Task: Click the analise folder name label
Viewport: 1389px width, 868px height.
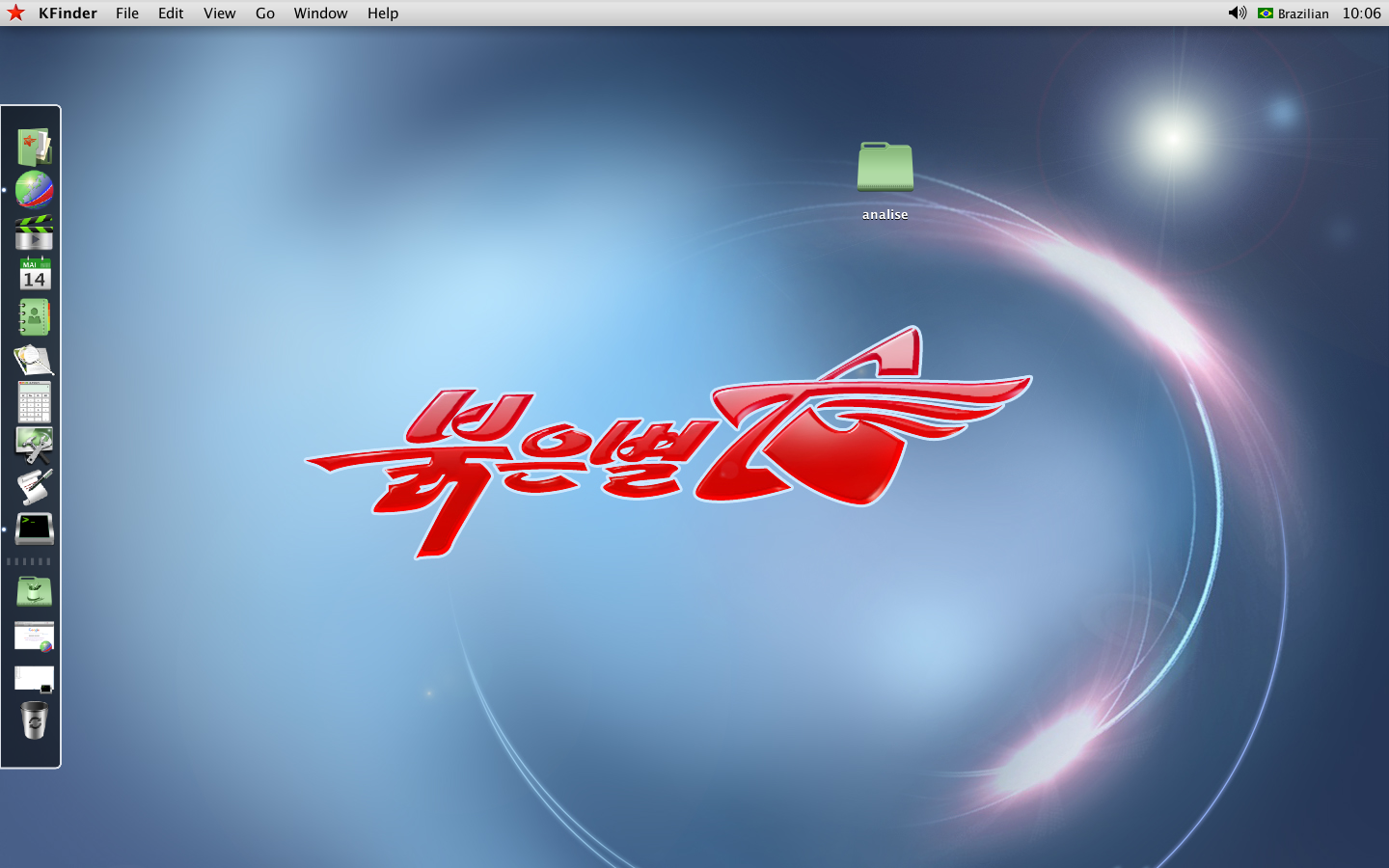Action: pyautogui.click(x=885, y=214)
